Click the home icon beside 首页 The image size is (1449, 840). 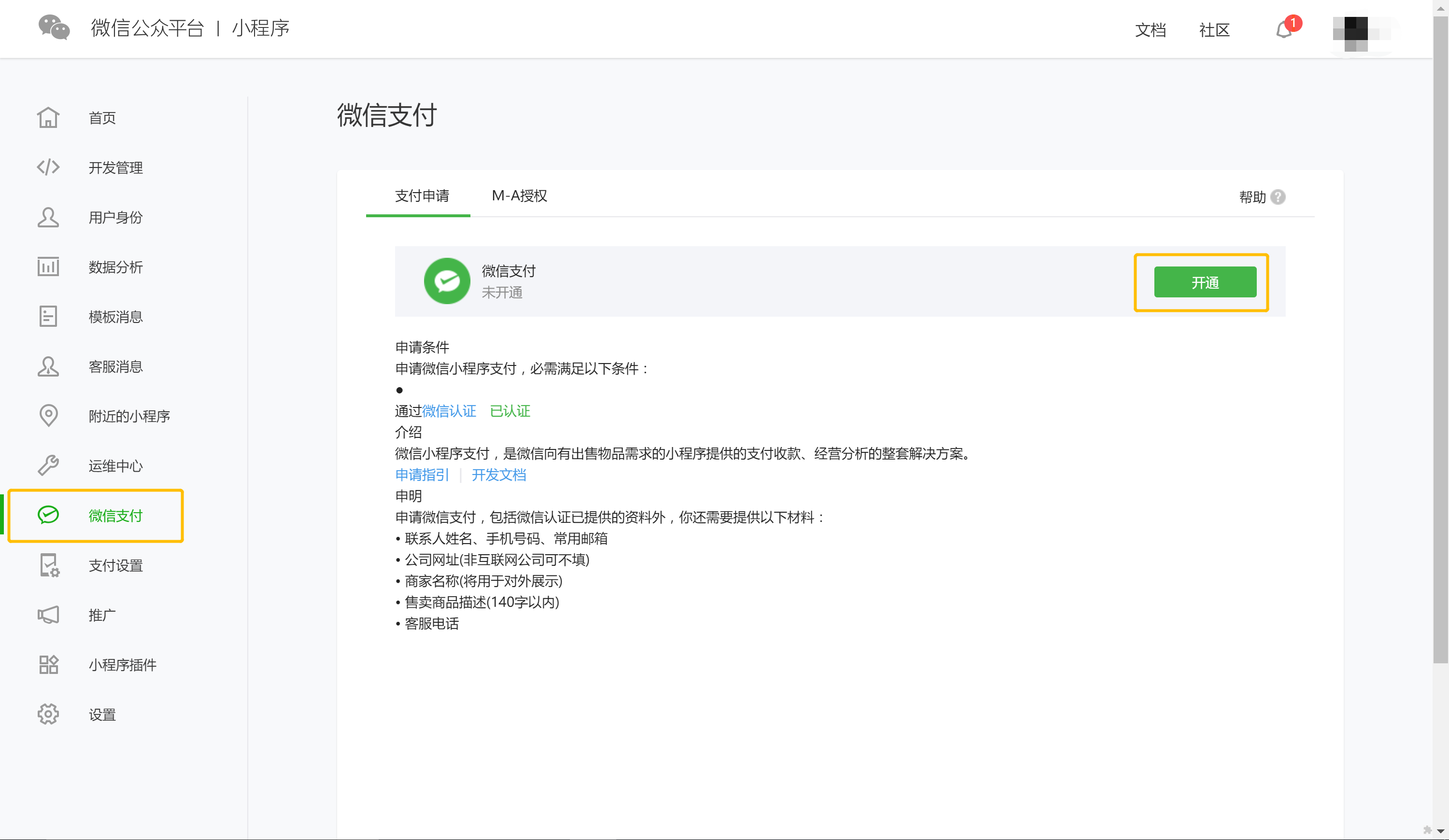coord(48,117)
